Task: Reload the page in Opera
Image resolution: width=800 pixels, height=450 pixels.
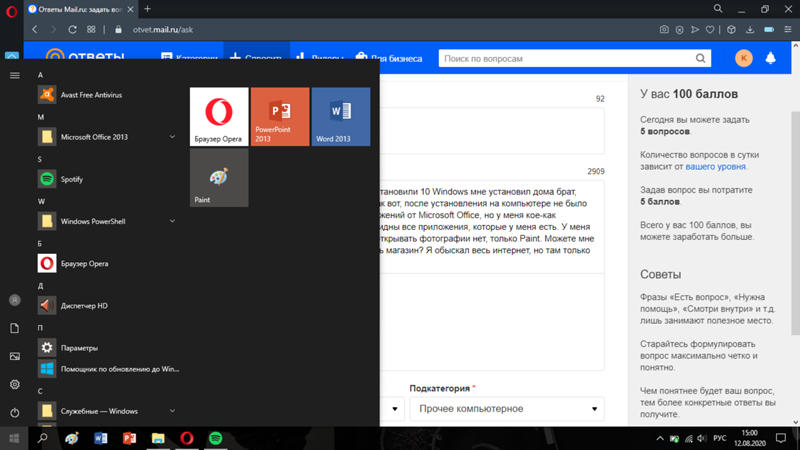Action: coord(72,30)
